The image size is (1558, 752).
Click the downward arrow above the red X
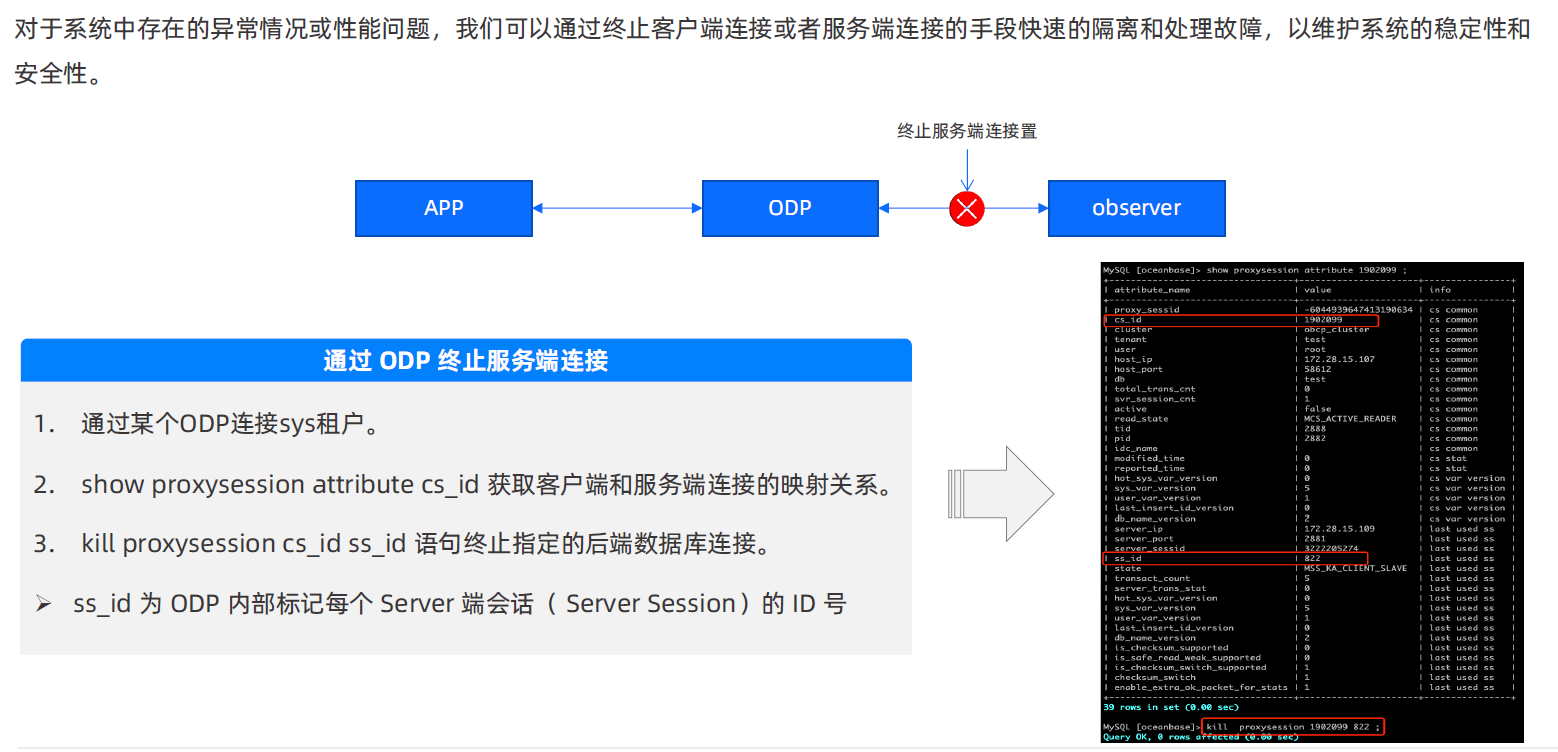click(x=967, y=168)
